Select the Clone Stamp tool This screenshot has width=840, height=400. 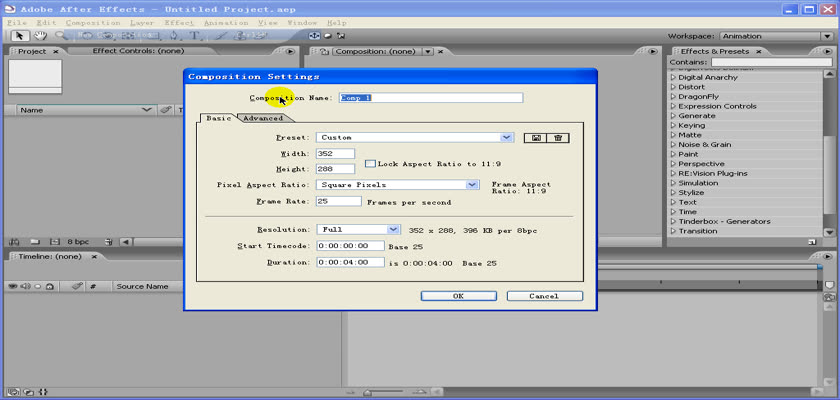click(241, 36)
